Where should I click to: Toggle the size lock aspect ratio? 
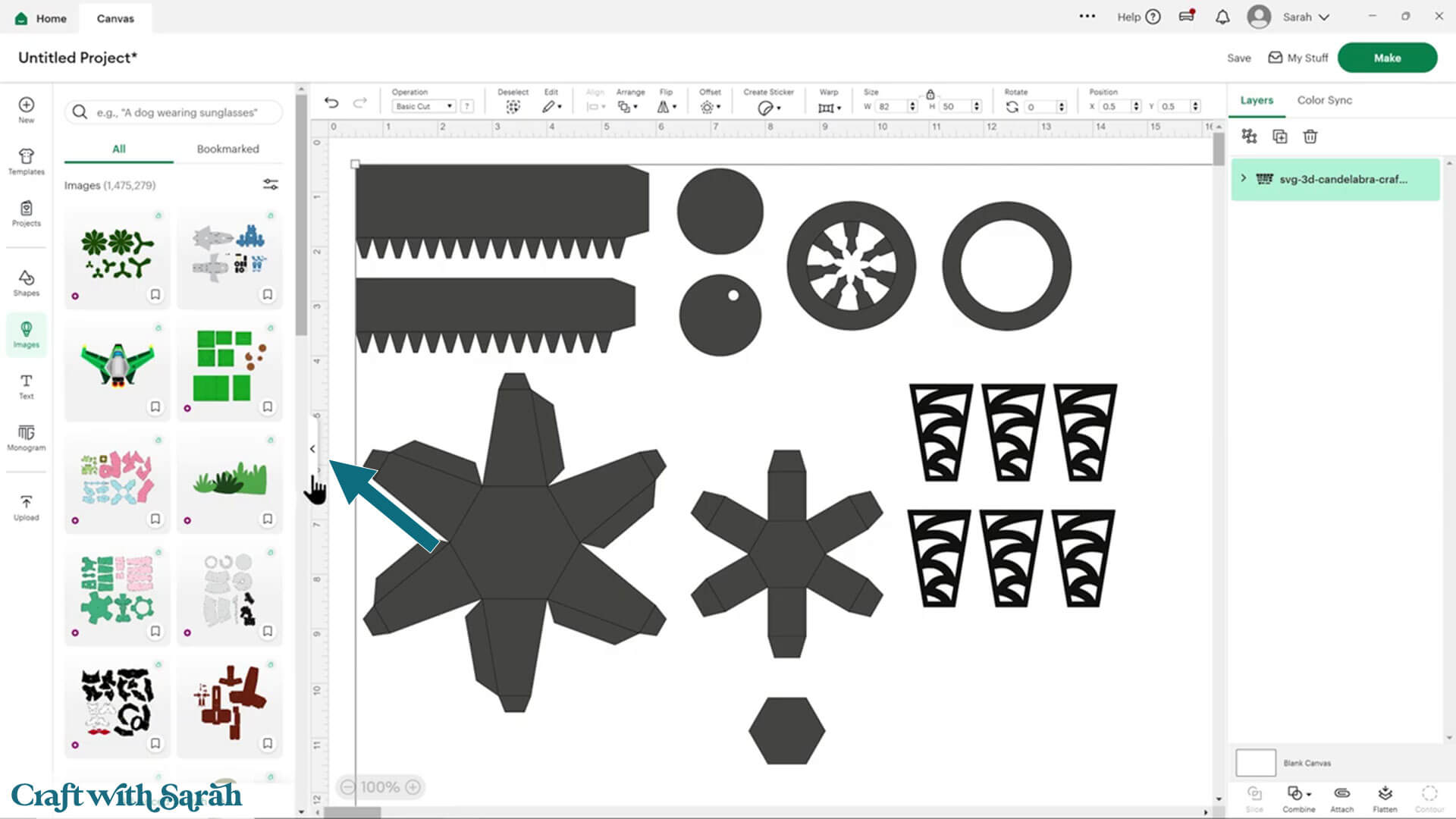(930, 94)
